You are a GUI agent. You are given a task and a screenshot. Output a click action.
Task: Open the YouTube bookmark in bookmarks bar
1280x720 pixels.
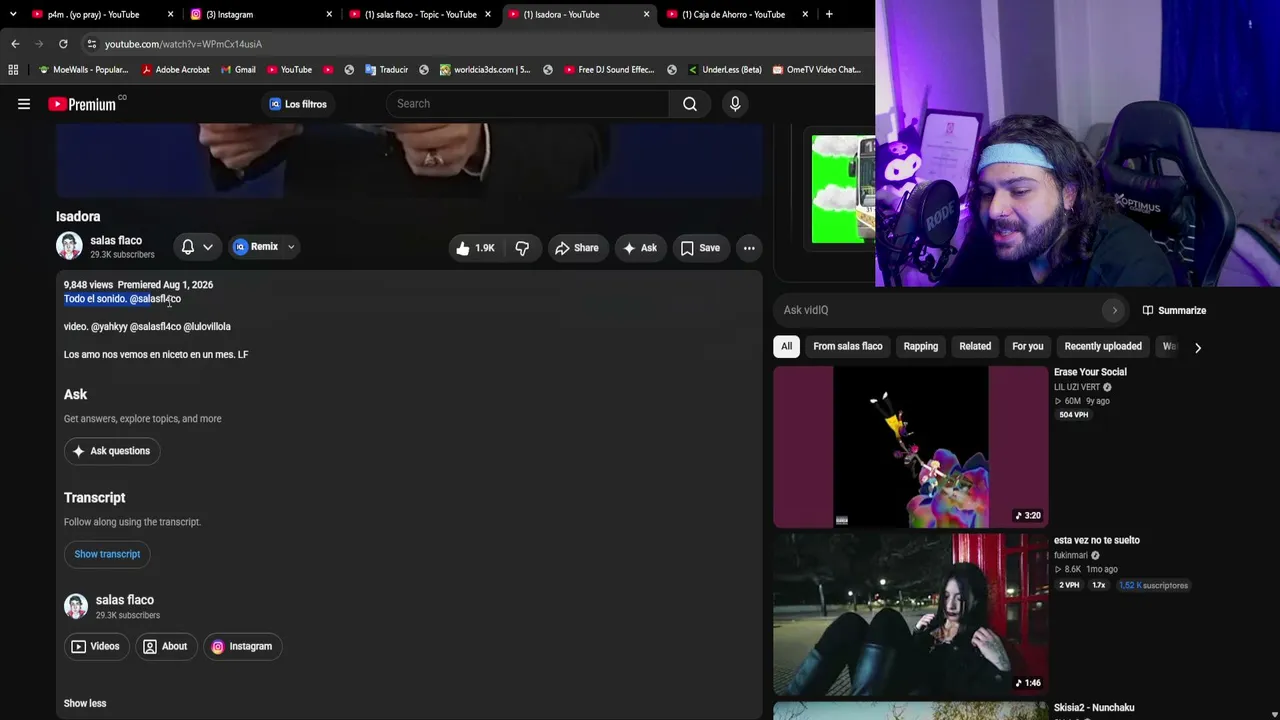coord(289,70)
